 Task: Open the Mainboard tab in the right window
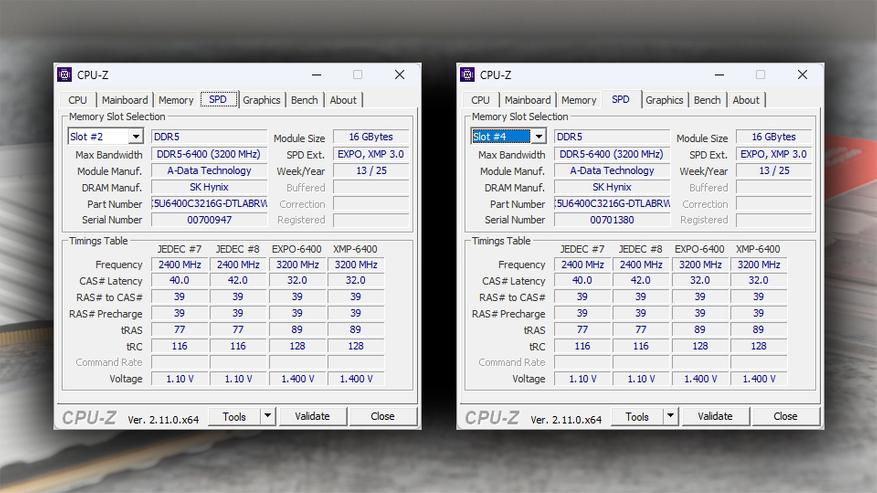point(527,100)
